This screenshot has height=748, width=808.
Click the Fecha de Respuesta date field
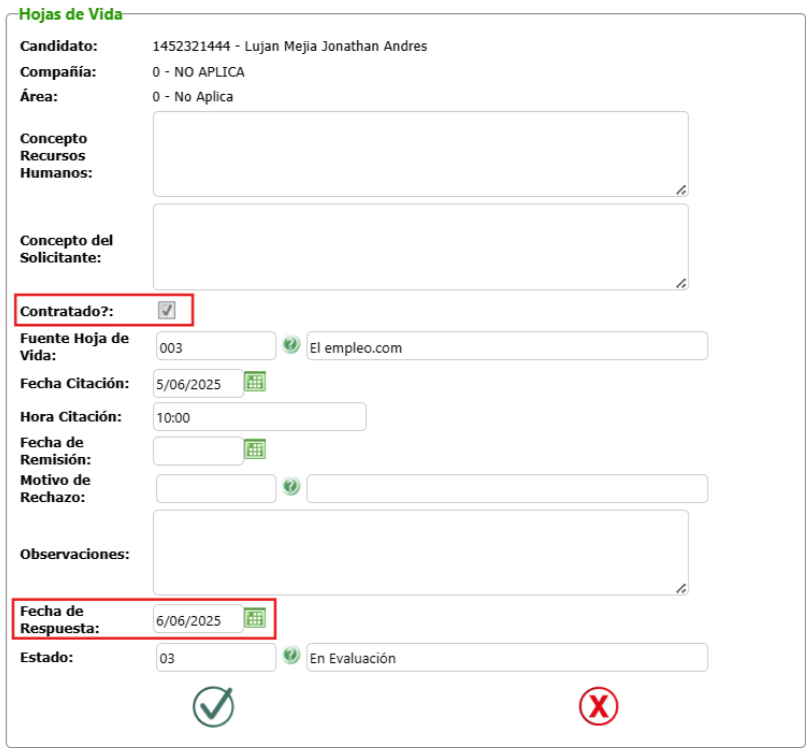(198, 620)
